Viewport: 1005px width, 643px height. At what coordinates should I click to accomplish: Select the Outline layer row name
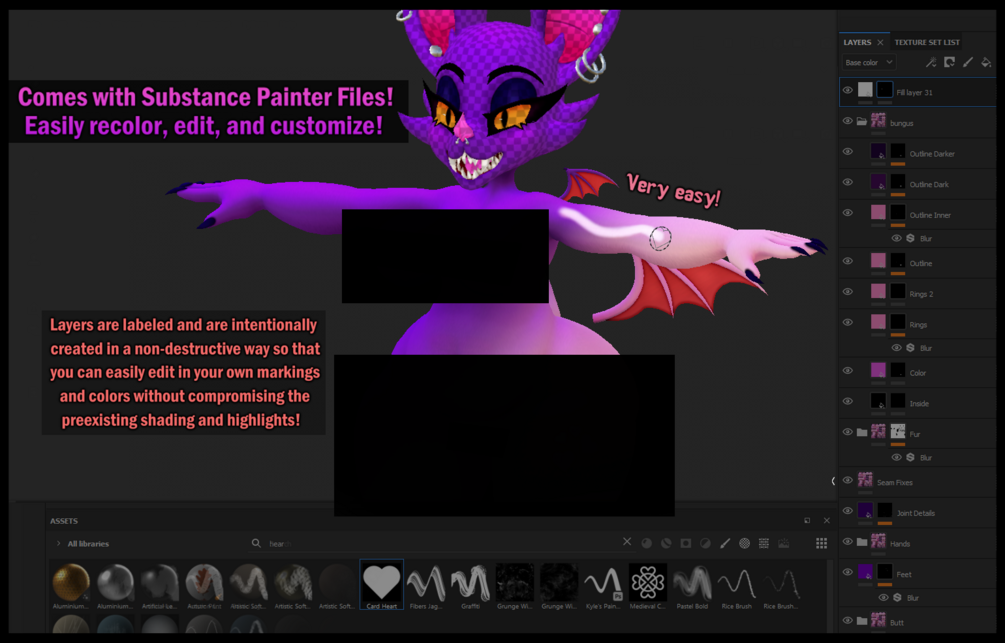920,263
